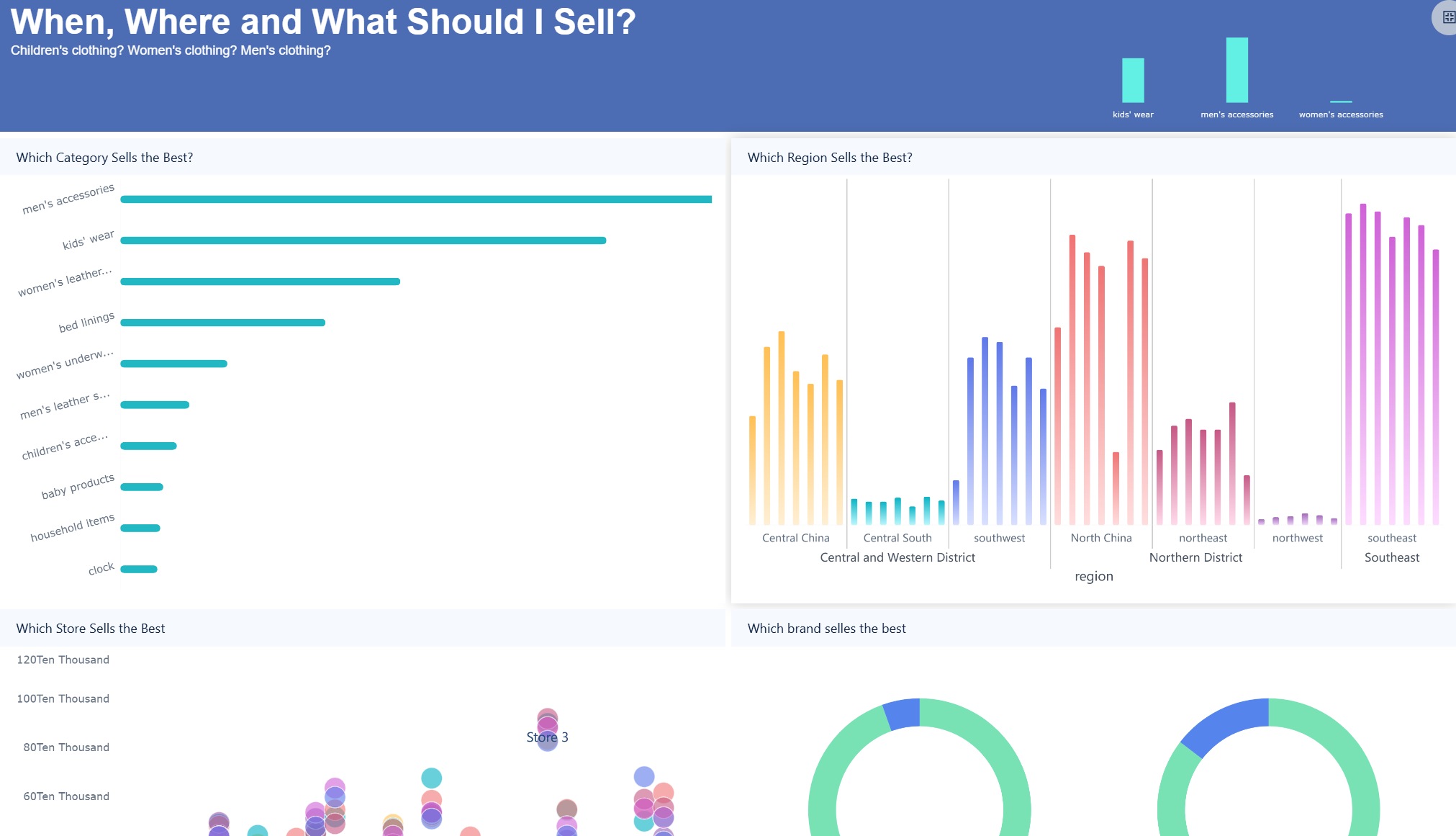Image resolution: width=1456 pixels, height=836 pixels.
Task: Click the men's accessories header bar
Action: point(1236,71)
